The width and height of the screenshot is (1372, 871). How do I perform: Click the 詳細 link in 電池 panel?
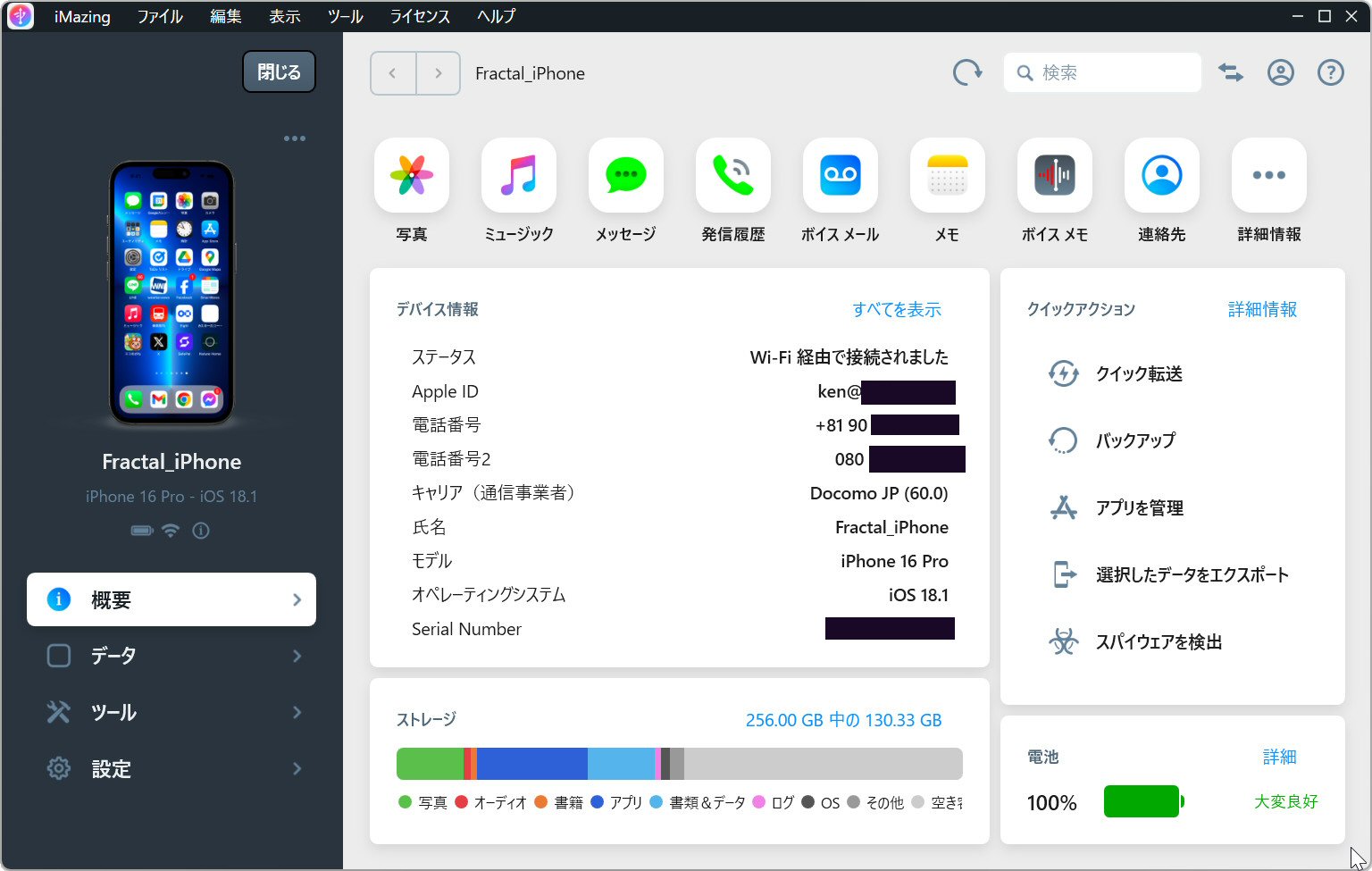click(1279, 757)
